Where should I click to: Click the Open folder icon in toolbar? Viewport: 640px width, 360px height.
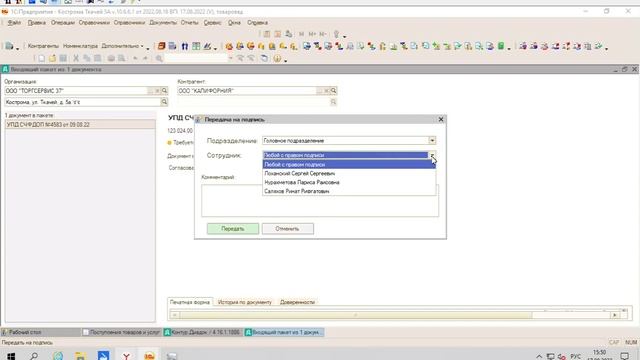(x=52, y=58)
